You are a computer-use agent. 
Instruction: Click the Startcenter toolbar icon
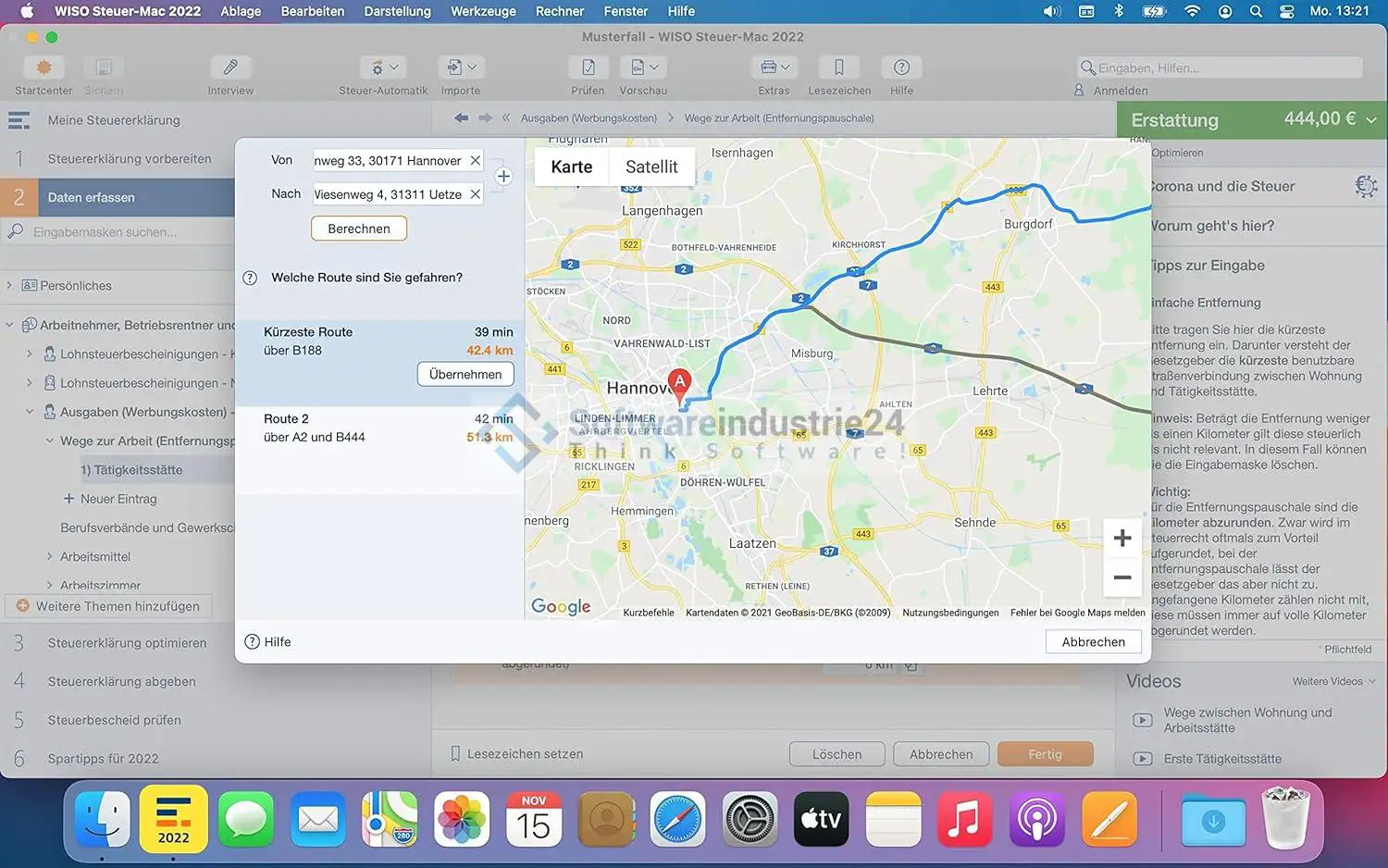tap(43, 68)
